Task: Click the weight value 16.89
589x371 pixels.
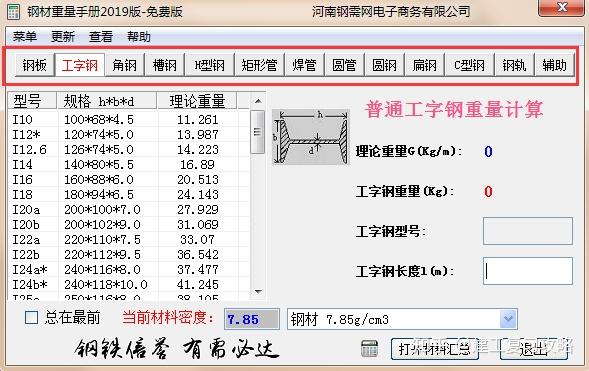Action: [x=198, y=164]
